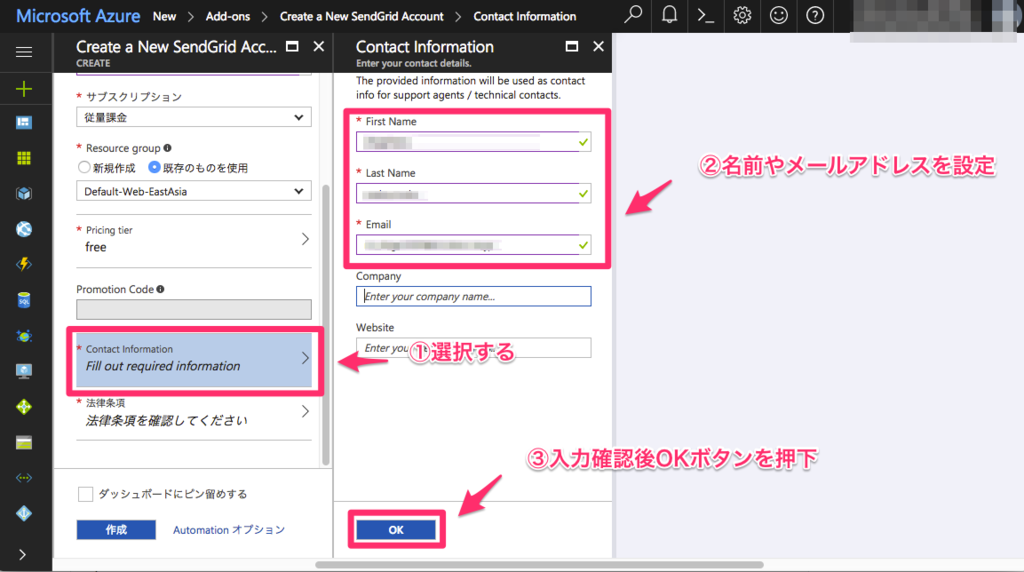The width and height of the screenshot is (1024, 572).
Task: Close the Create a New SendGrid Account blade
Action: point(319,46)
